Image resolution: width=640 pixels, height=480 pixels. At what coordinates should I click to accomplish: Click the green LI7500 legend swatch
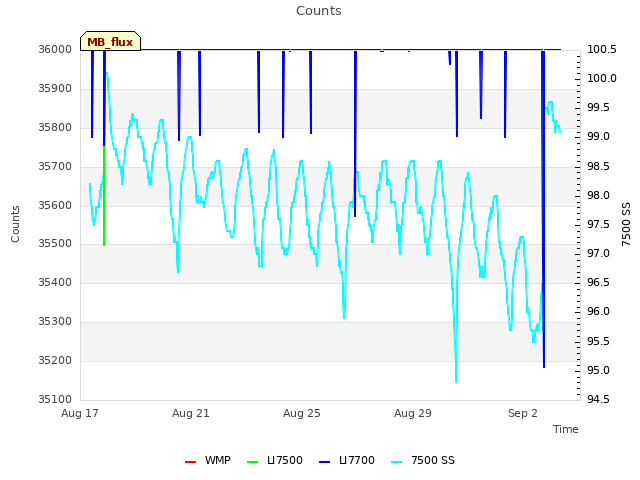253,462
